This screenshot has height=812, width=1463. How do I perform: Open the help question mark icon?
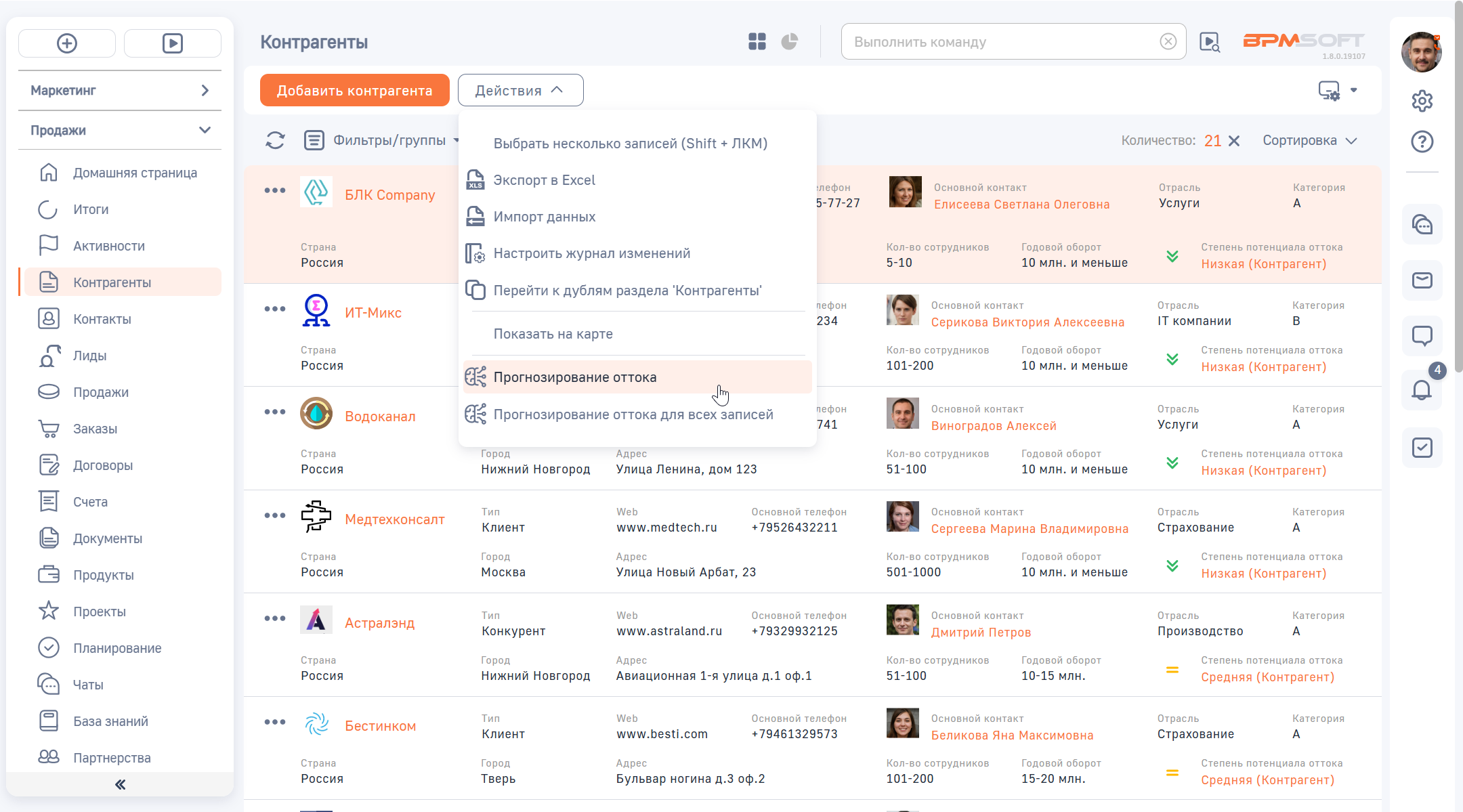[x=1422, y=142]
